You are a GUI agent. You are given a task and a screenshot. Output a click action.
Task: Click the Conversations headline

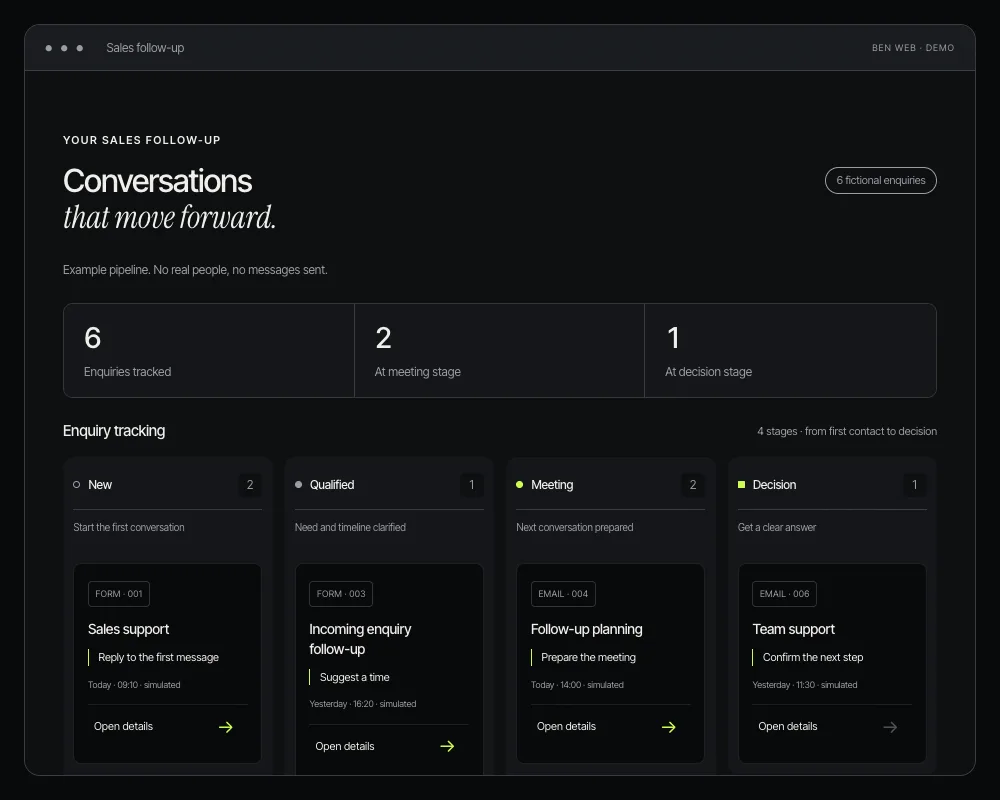[x=158, y=181]
